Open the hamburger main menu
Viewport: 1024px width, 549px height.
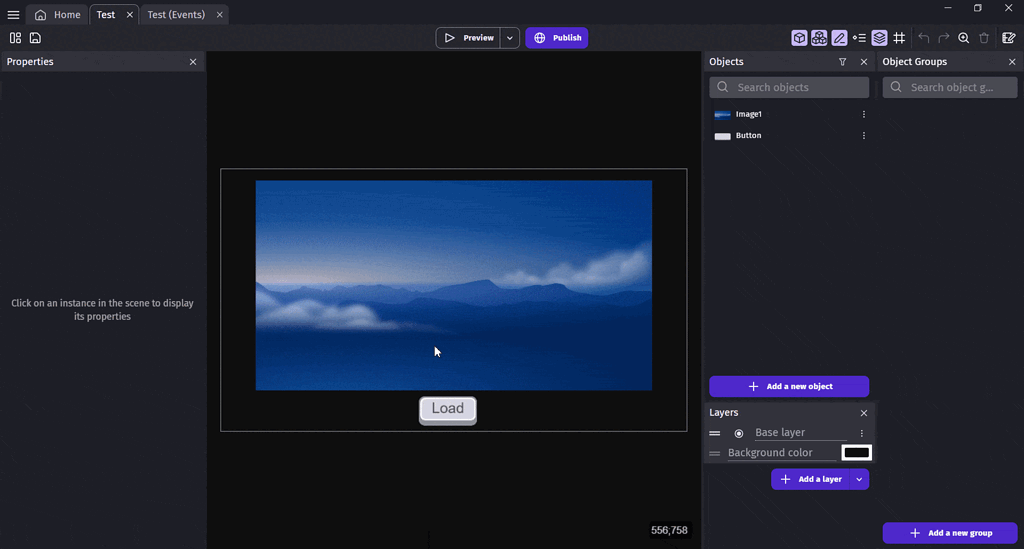(13, 14)
